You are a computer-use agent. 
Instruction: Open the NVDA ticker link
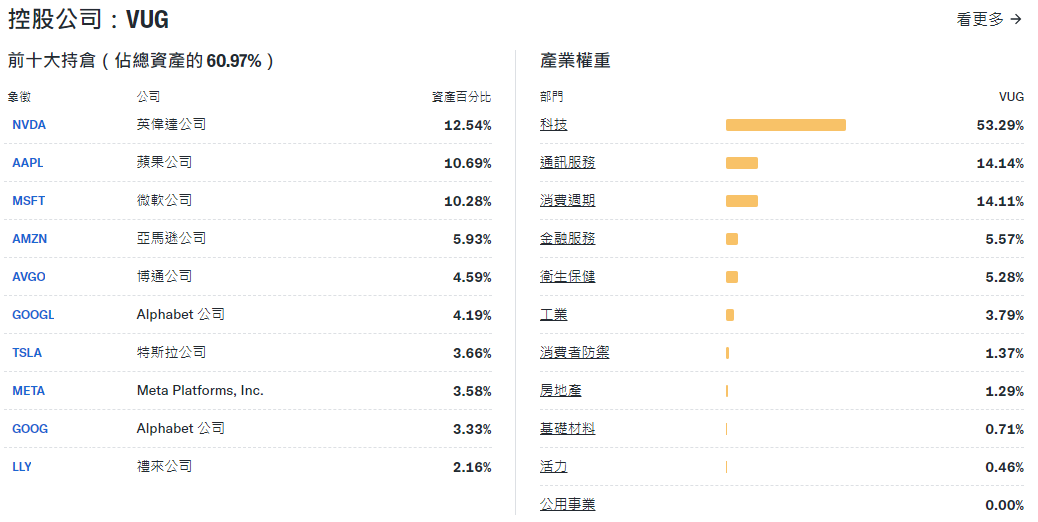click(29, 125)
